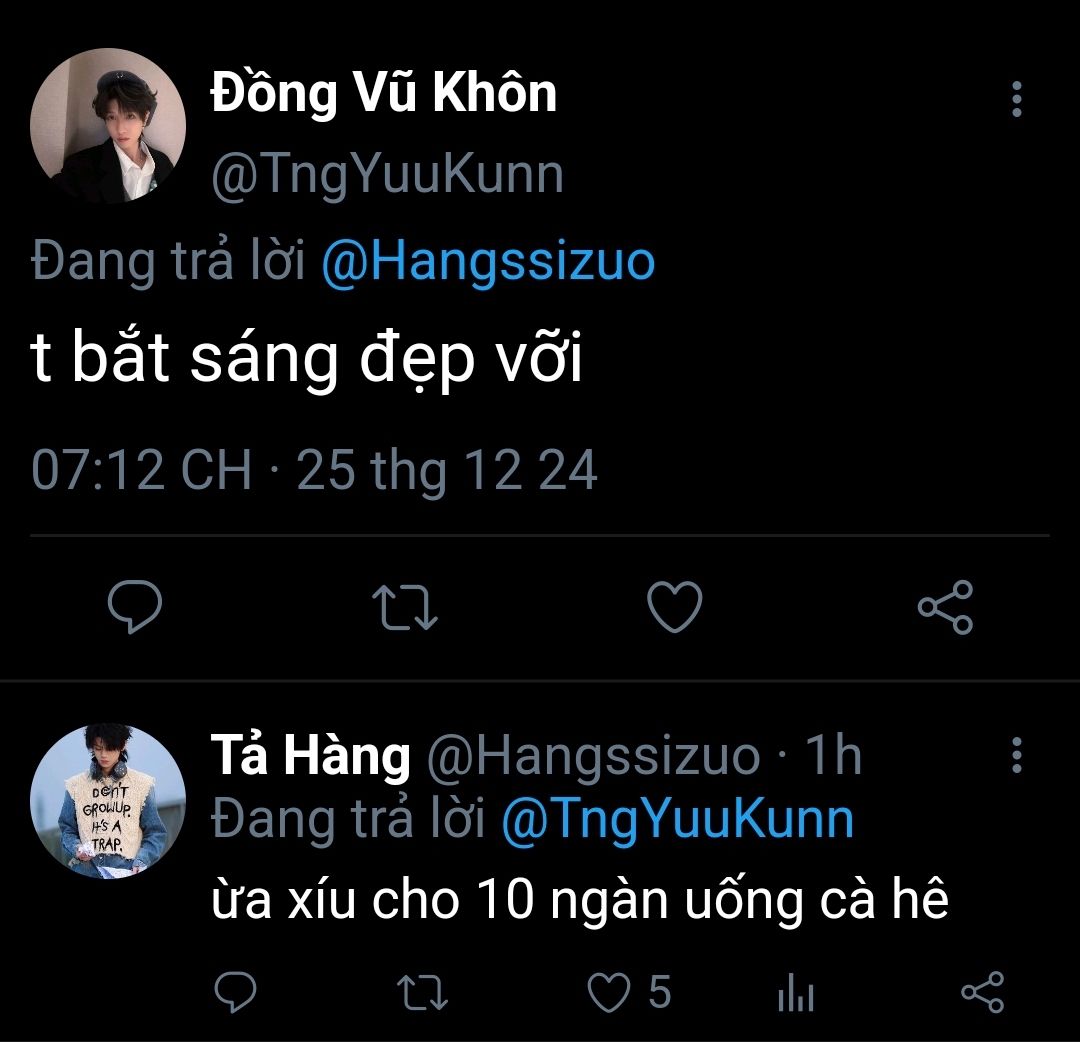The width and height of the screenshot is (1080, 1042).
Task: Open the @TngYuuKunn handle under author name
Action: [387, 174]
